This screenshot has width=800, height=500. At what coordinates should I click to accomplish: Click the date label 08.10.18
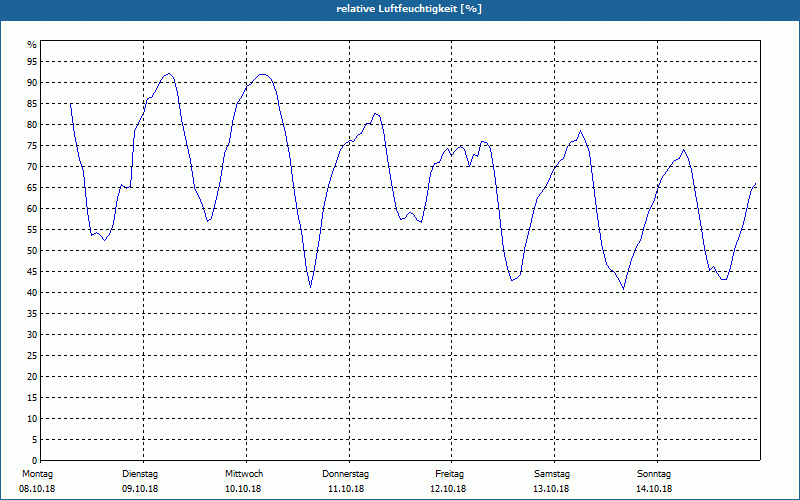[x=37, y=489]
